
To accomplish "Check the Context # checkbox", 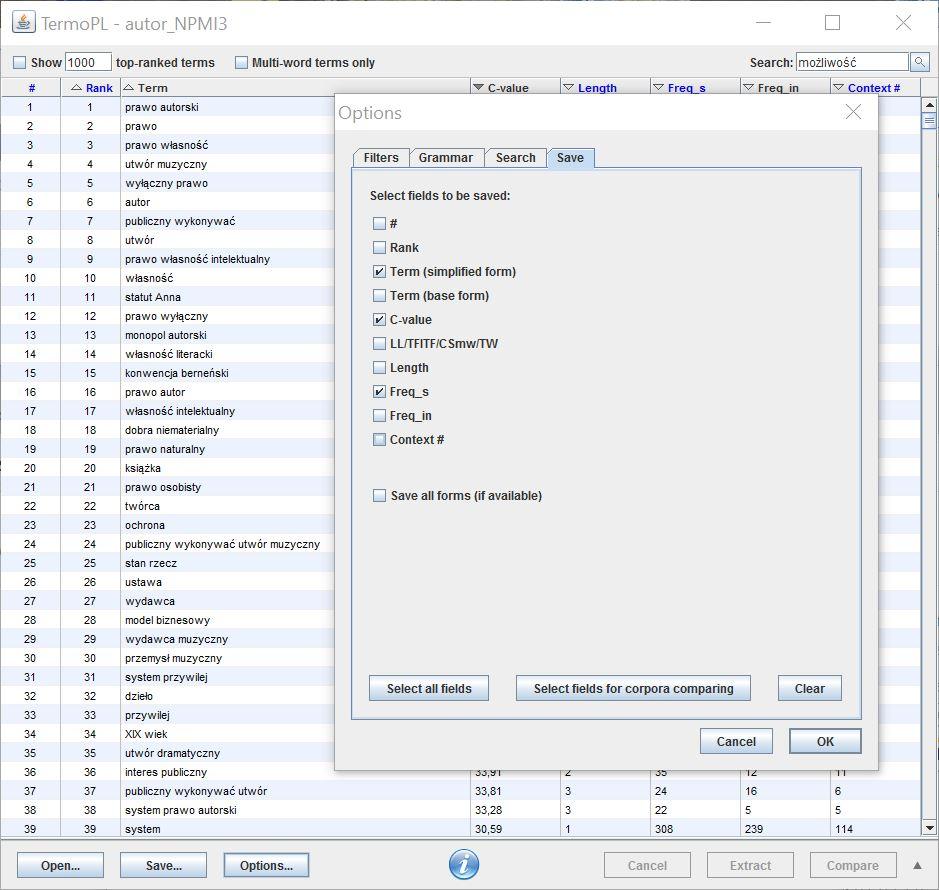I will (x=379, y=439).
